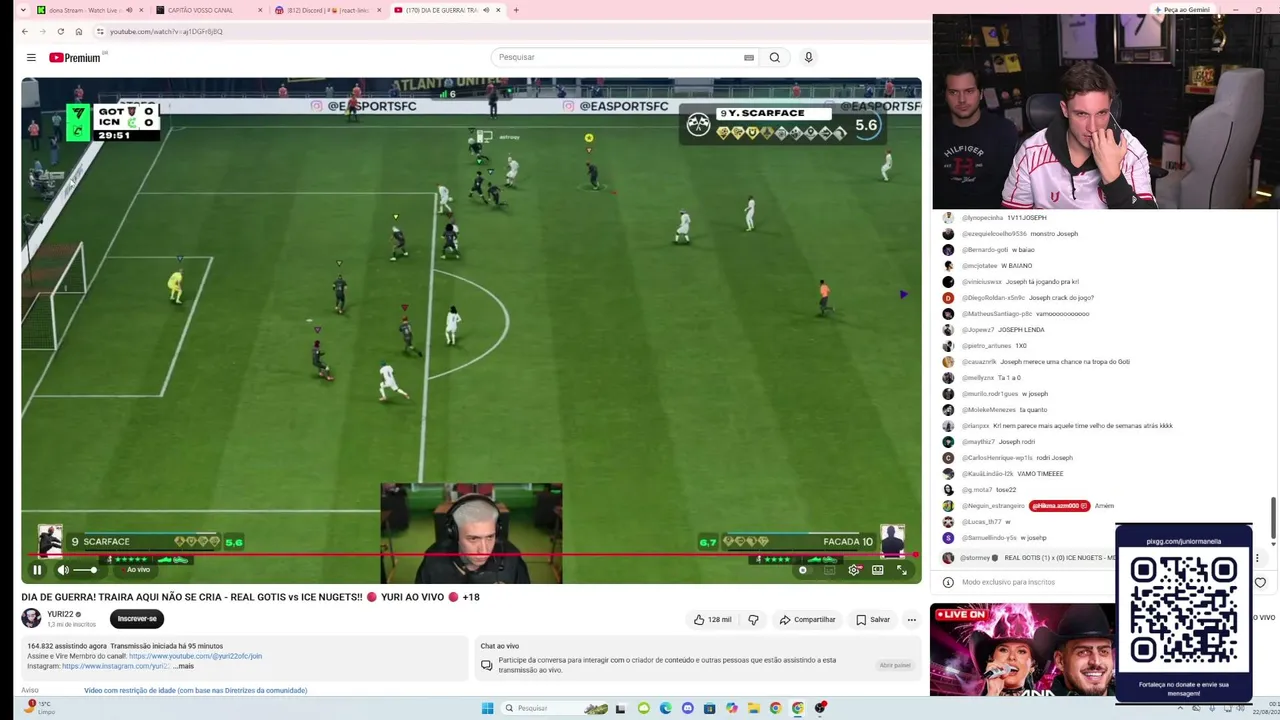Enter fullscreen video mode
This screenshot has width=1280, height=720.
[x=901, y=570]
